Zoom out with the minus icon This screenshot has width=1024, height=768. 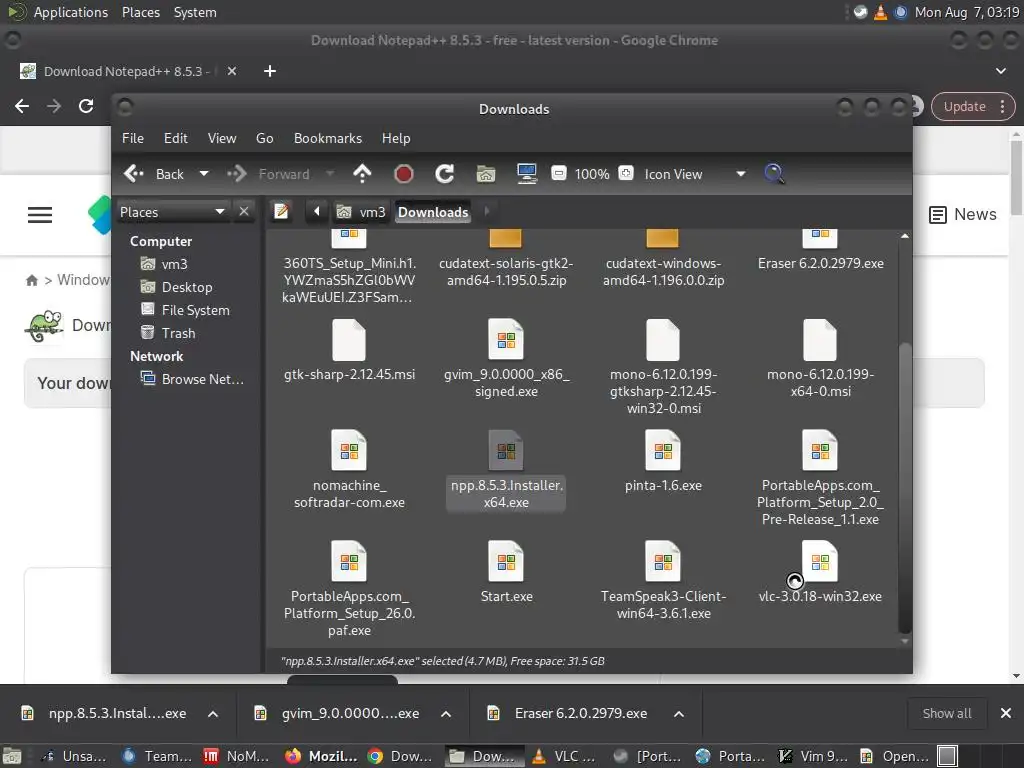pos(559,173)
